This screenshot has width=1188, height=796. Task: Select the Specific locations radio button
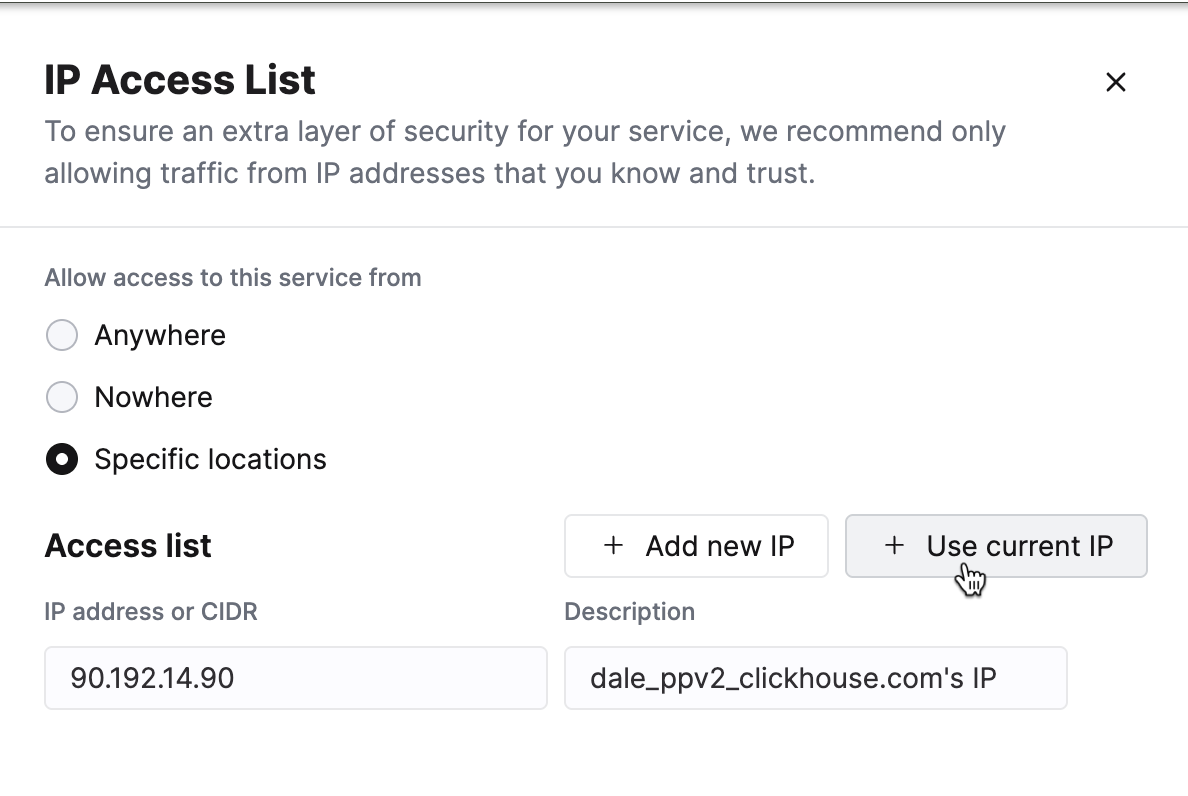coord(62,459)
